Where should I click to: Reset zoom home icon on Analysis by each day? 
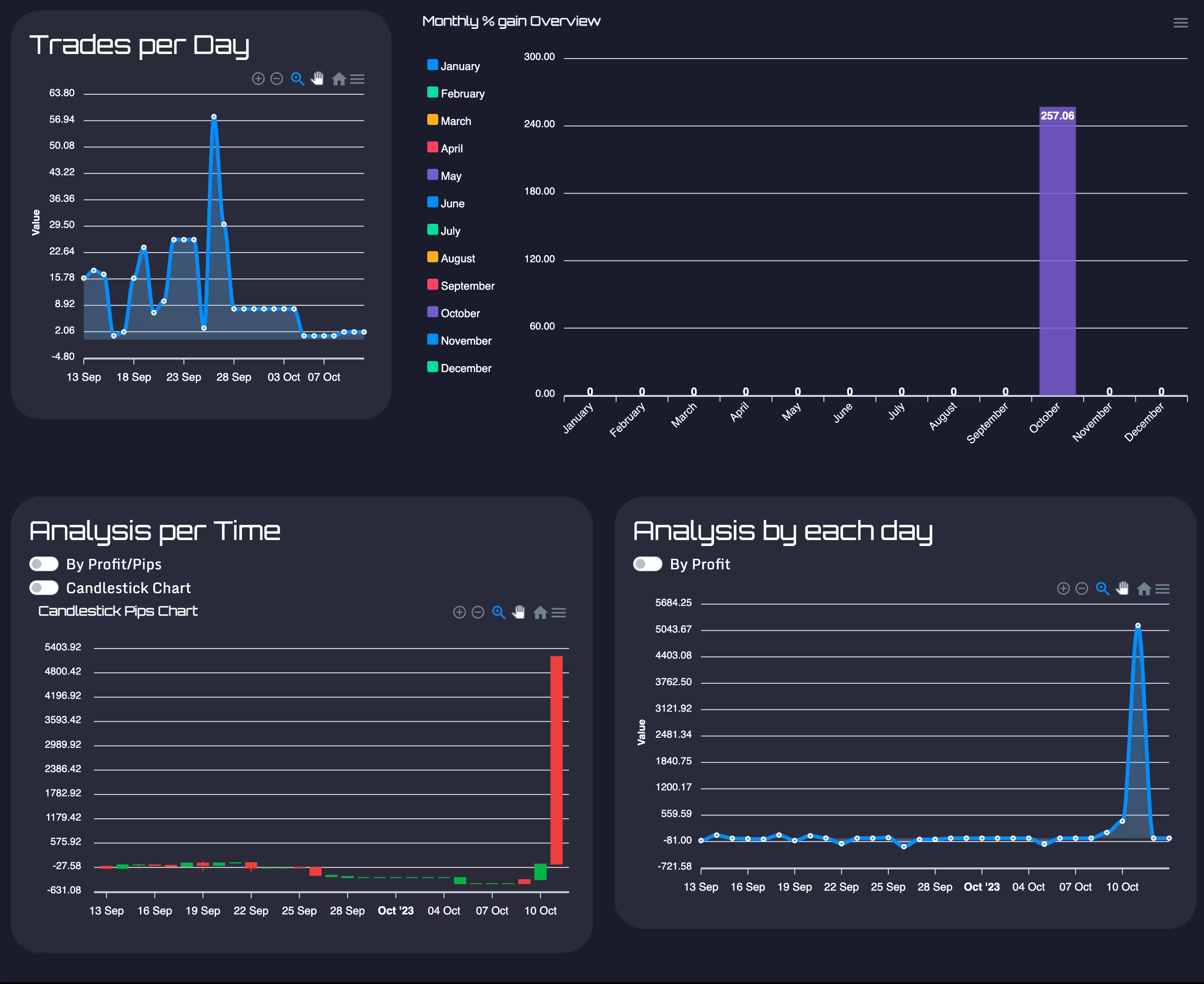click(1144, 589)
